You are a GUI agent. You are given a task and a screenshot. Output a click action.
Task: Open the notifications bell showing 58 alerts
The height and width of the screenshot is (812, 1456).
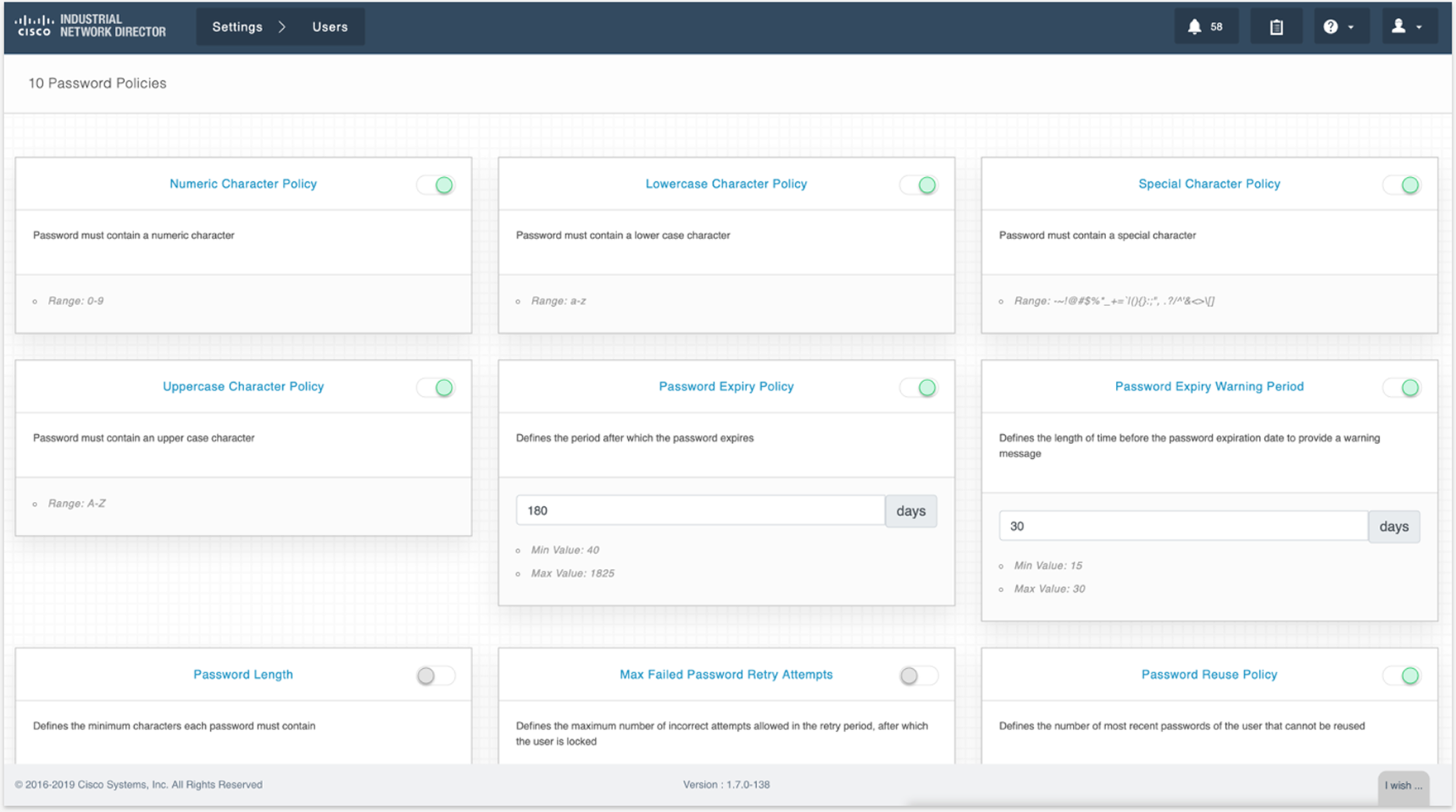click(1206, 26)
